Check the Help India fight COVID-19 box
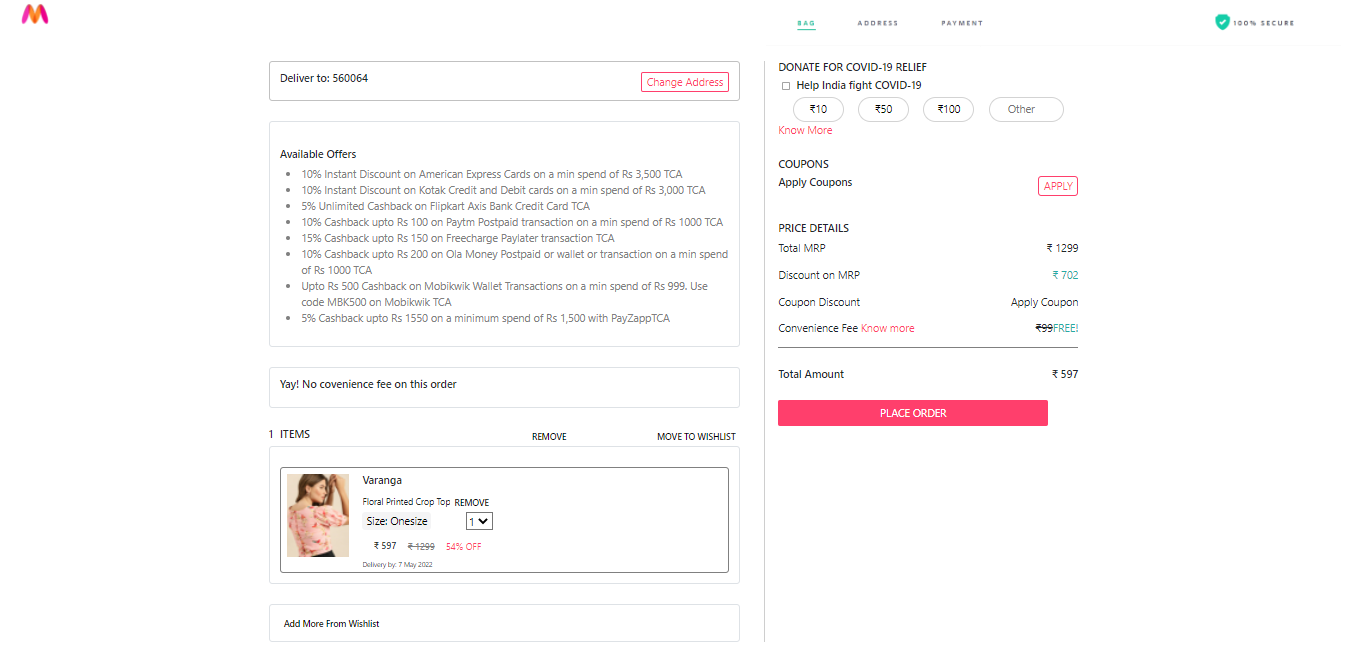This screenshot has height=650, width=1348. [x=786, y=86]
